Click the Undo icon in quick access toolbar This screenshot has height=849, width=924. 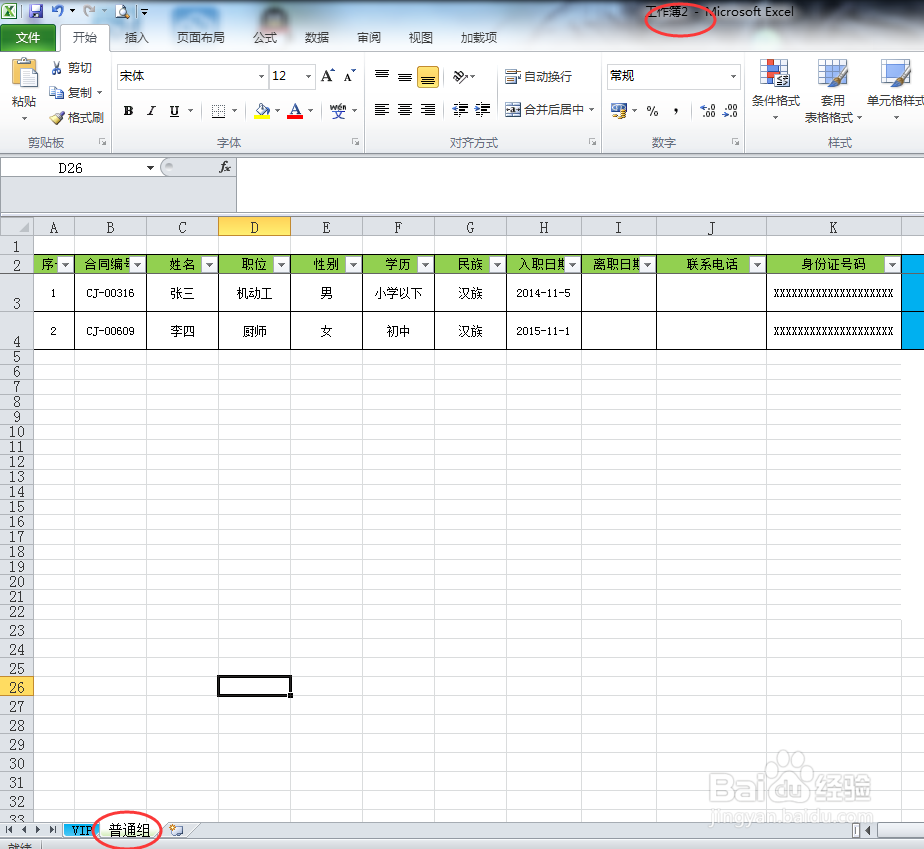(57, 11)
